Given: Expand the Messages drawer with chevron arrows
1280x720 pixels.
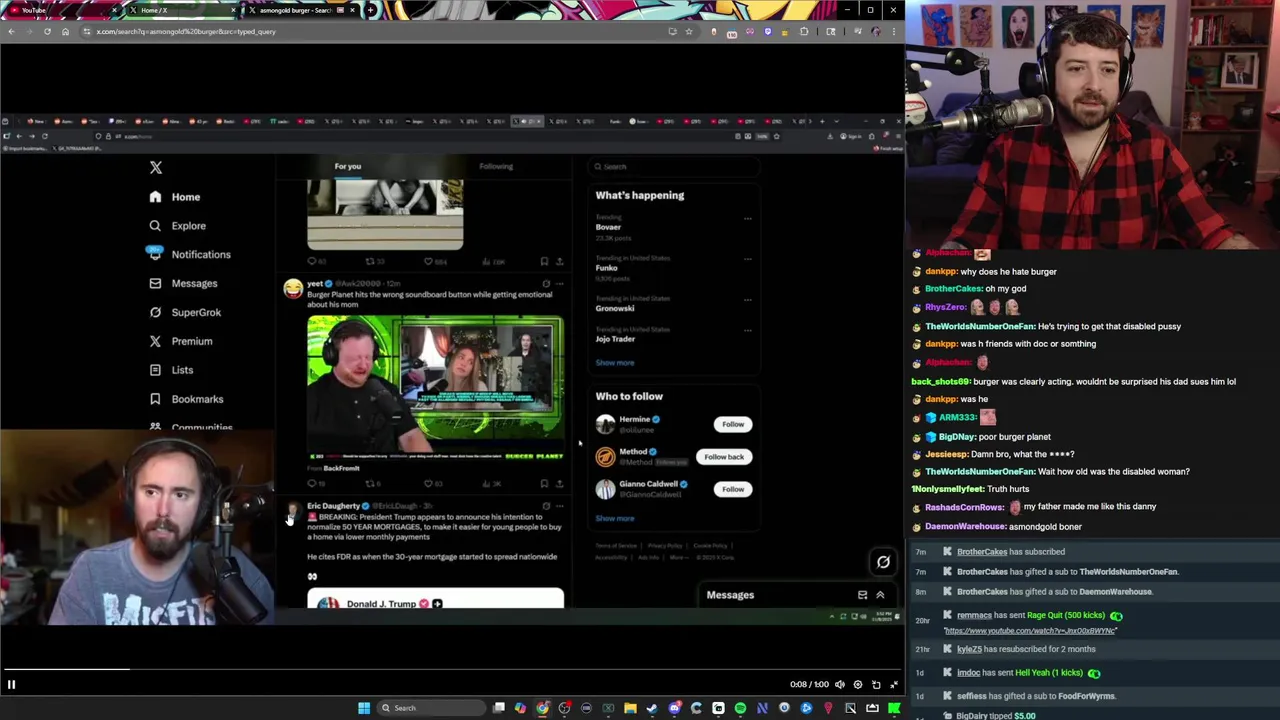Looking at the screenshot, I should click(x=880, y=595).
